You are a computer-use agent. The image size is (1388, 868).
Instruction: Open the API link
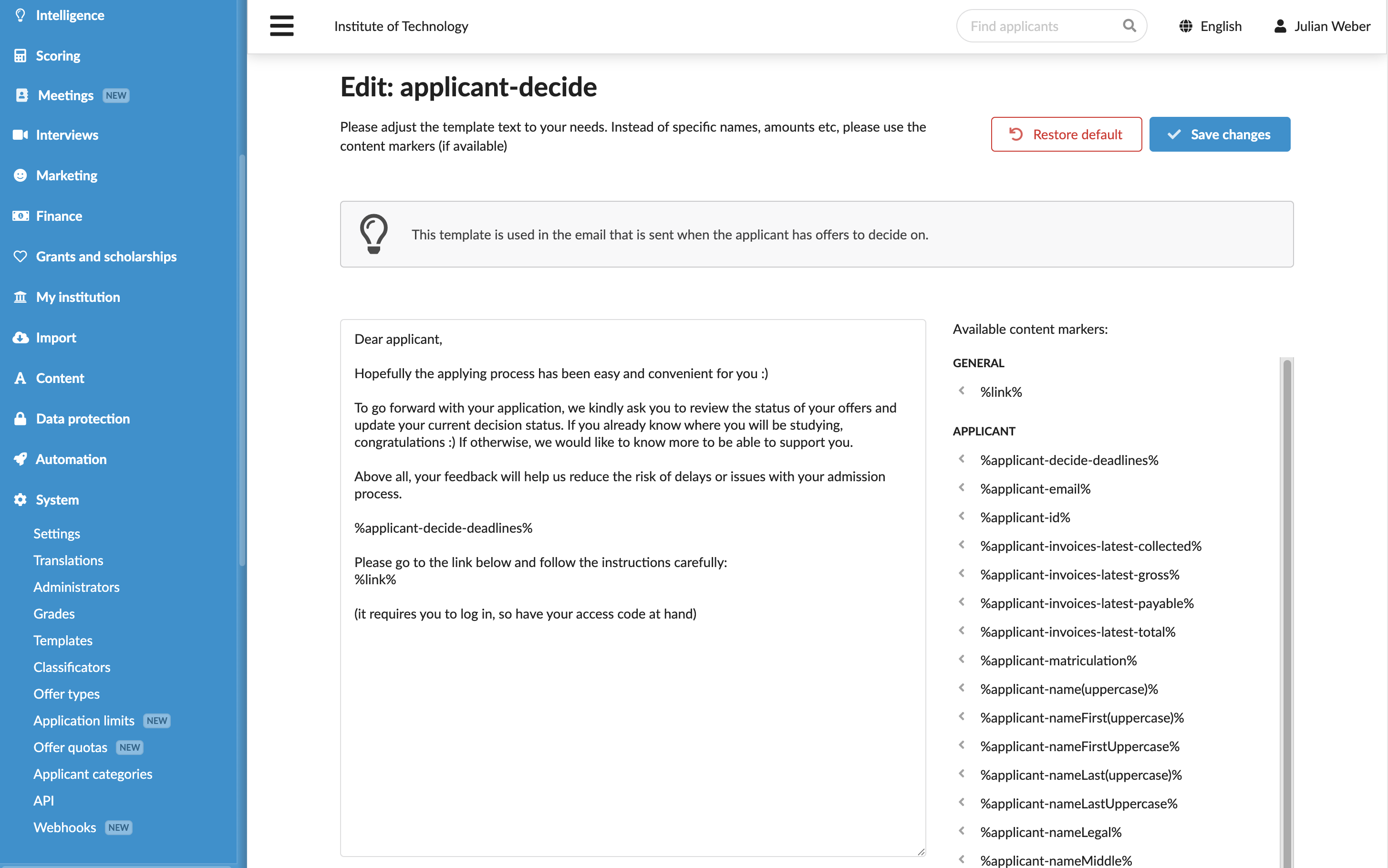click(x=43, y=800)
